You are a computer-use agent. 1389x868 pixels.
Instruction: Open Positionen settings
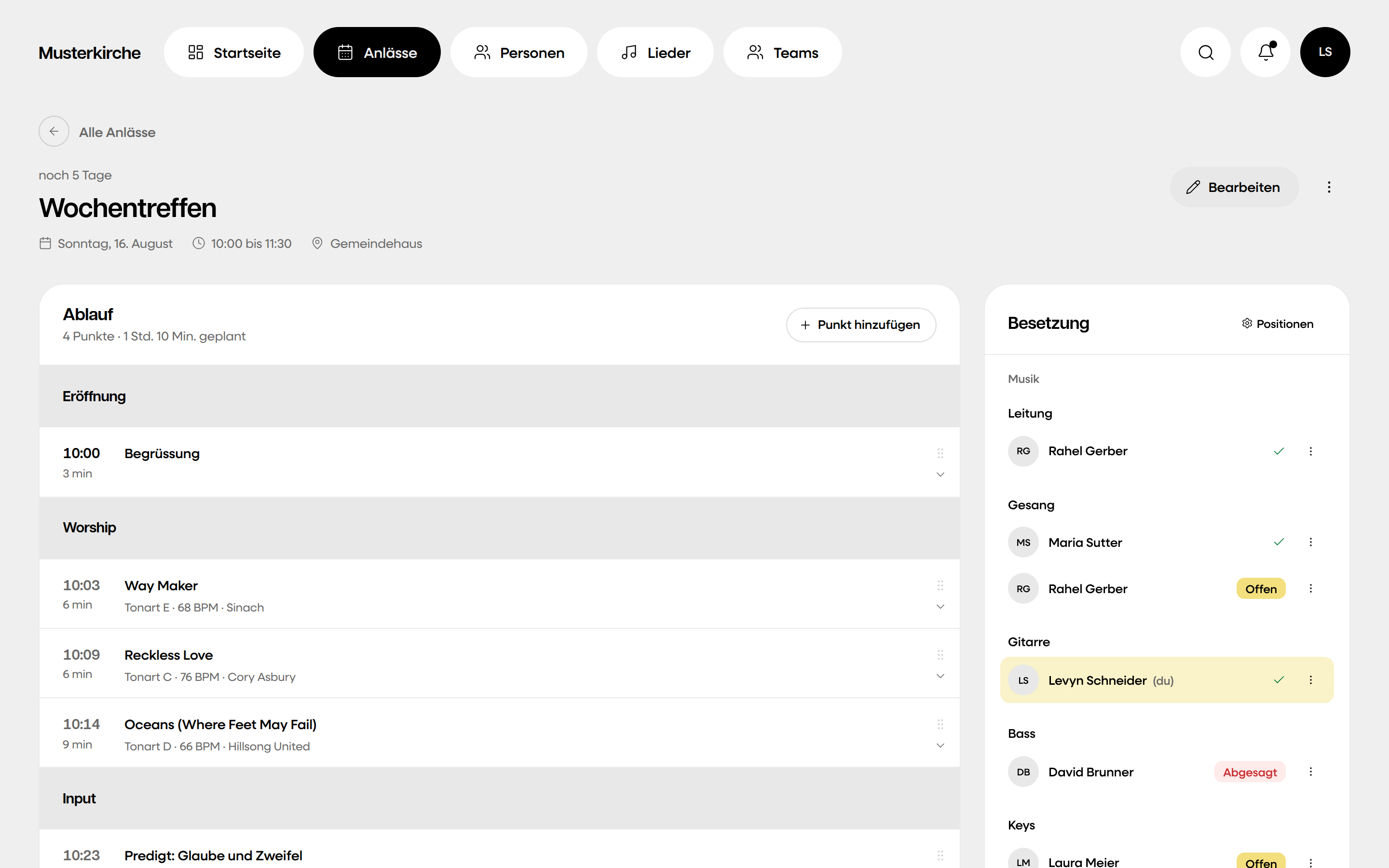coord(1278,324)
